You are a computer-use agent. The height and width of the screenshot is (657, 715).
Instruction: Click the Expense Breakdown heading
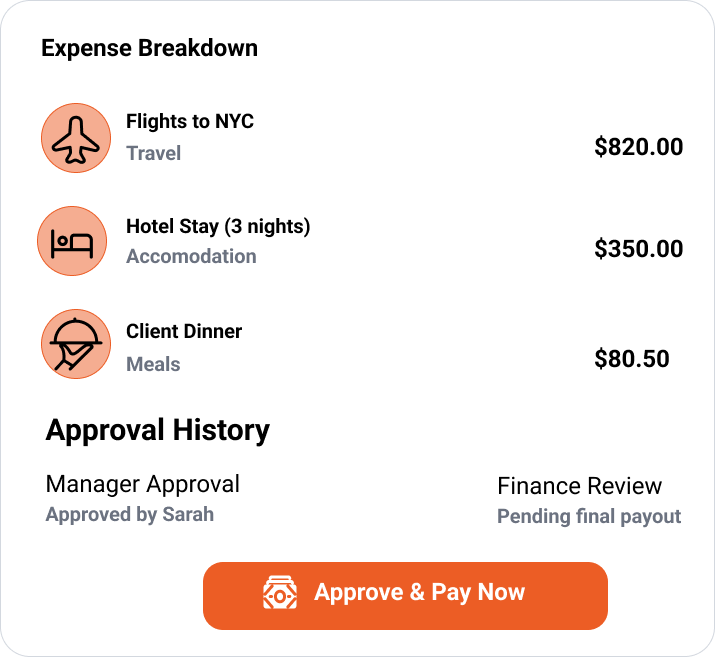pos(149,48)
